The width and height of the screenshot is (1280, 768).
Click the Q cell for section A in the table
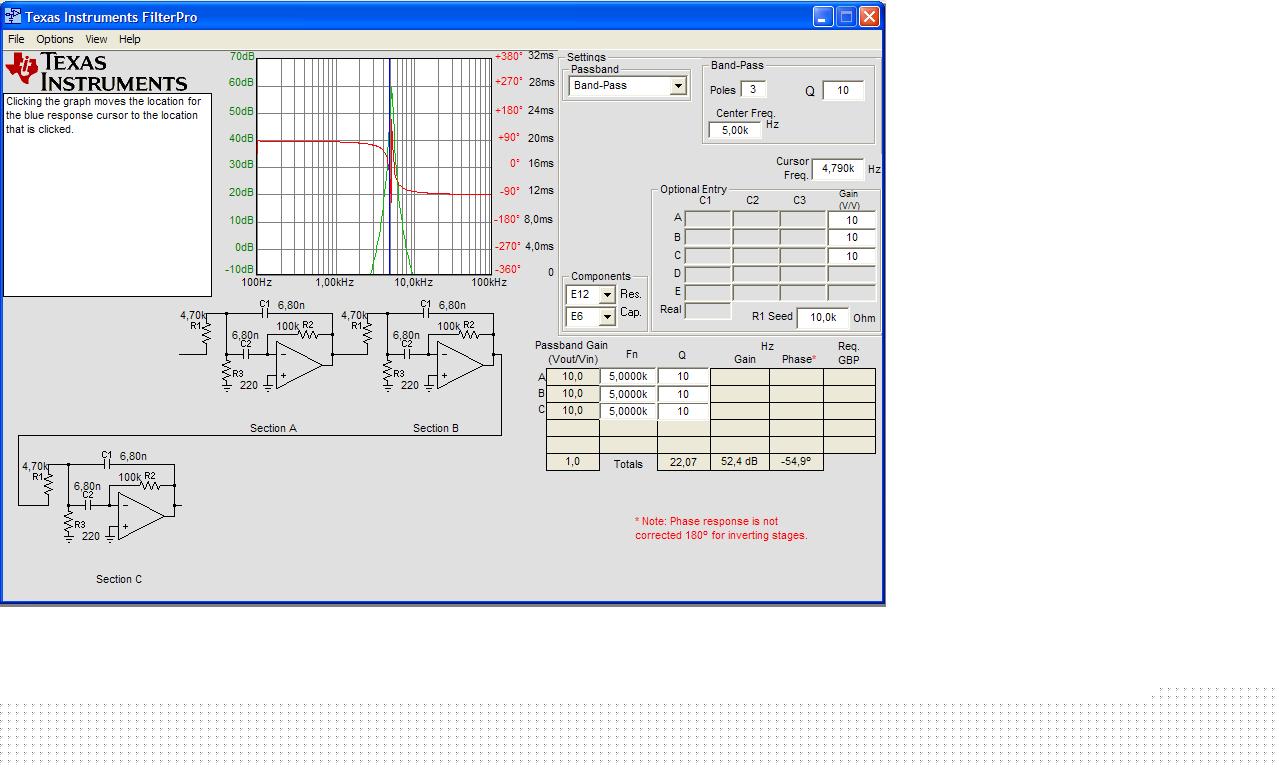(x=683, y=377)
